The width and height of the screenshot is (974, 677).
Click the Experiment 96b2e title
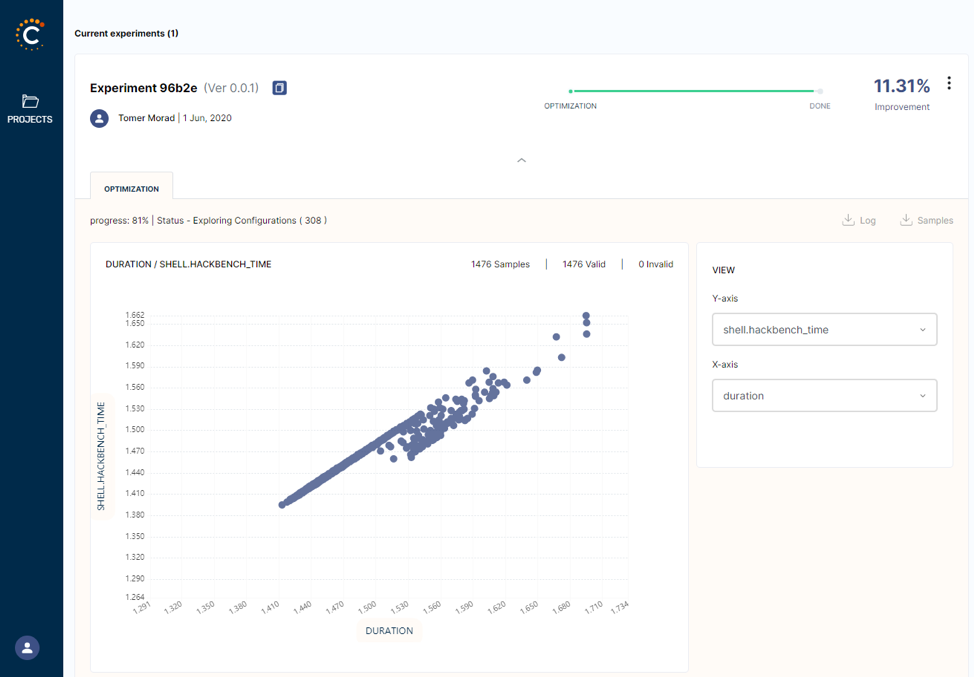tap(143, 88)
